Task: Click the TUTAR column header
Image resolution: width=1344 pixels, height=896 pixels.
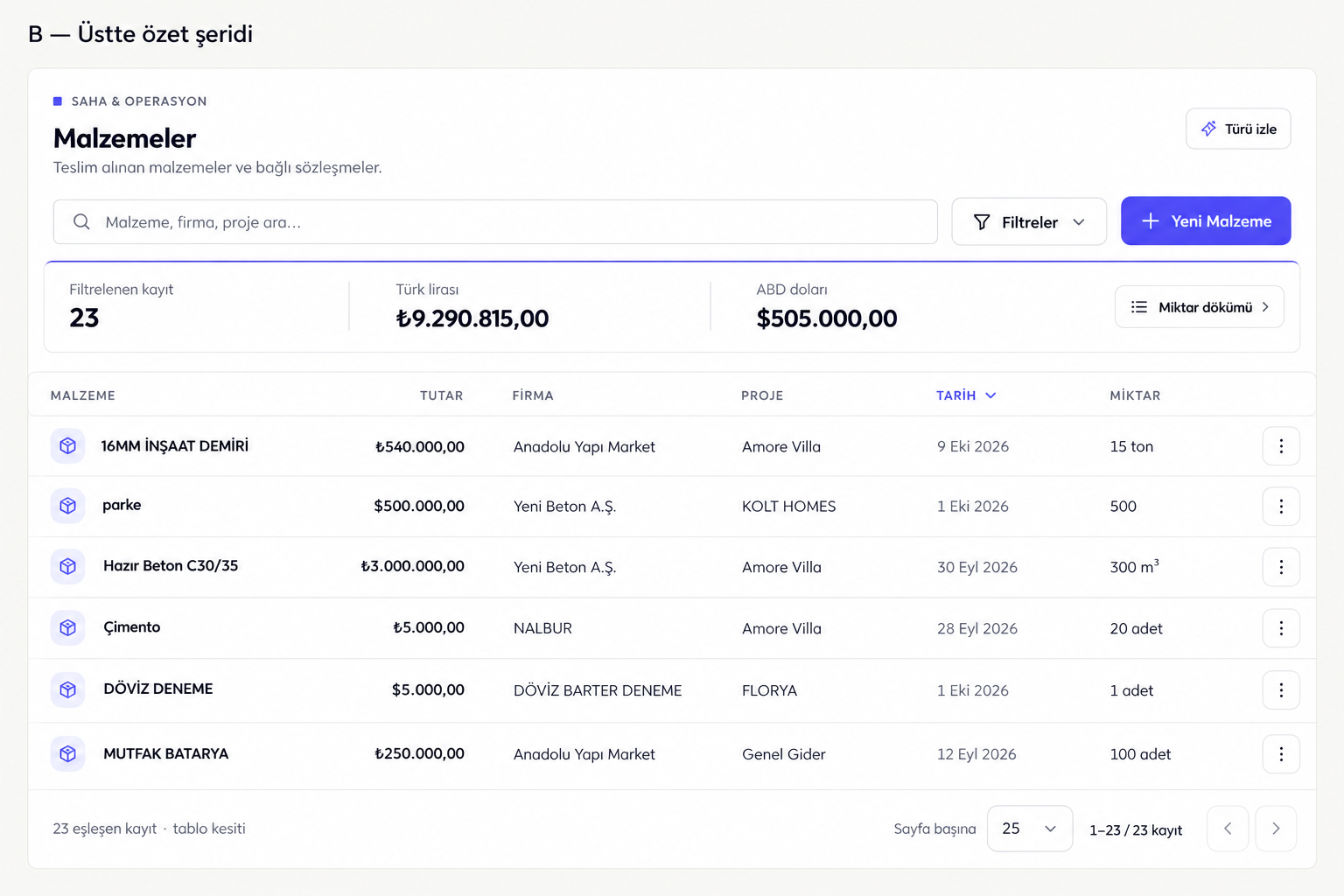Action: [x=441, y=395]
